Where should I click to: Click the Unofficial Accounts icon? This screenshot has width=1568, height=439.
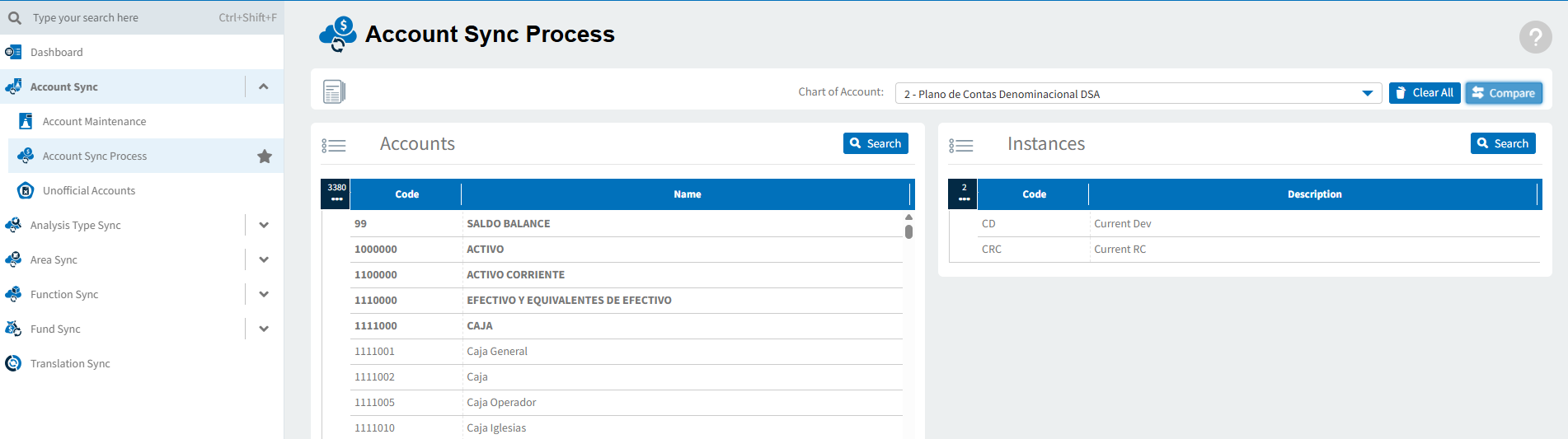click(x=26, y=190)
